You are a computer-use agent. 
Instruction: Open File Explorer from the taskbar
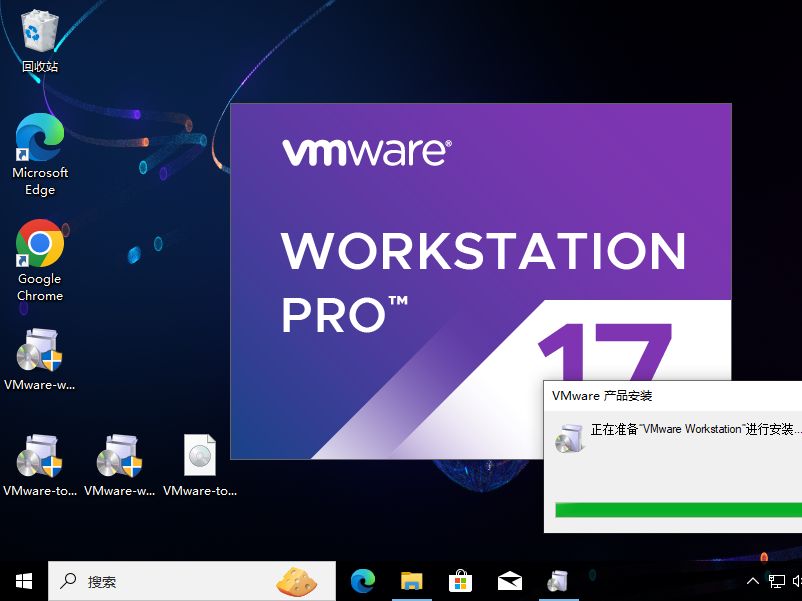coord(412,581)
